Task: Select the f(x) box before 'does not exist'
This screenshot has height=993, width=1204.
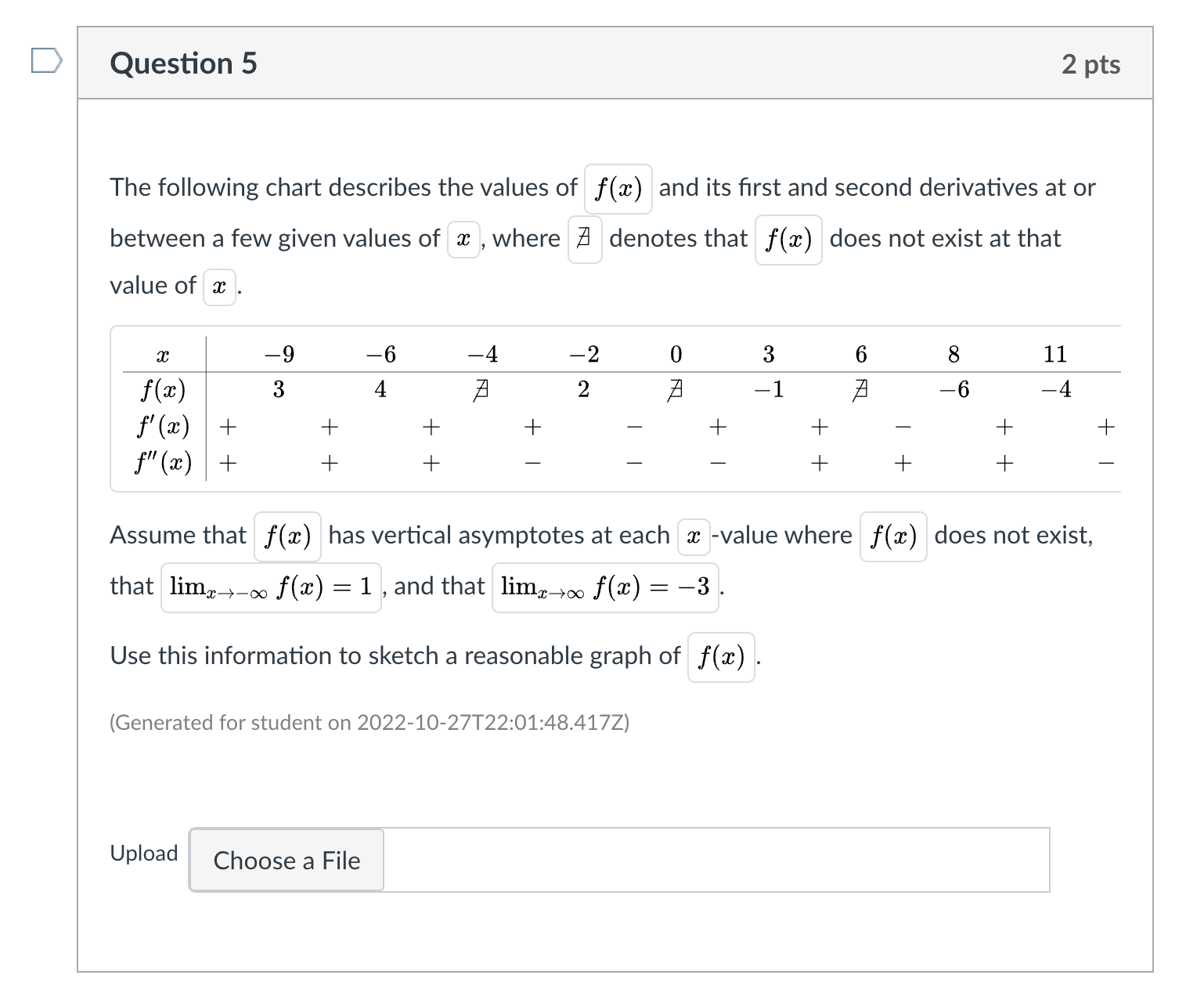Action: (x=893, y=538)
